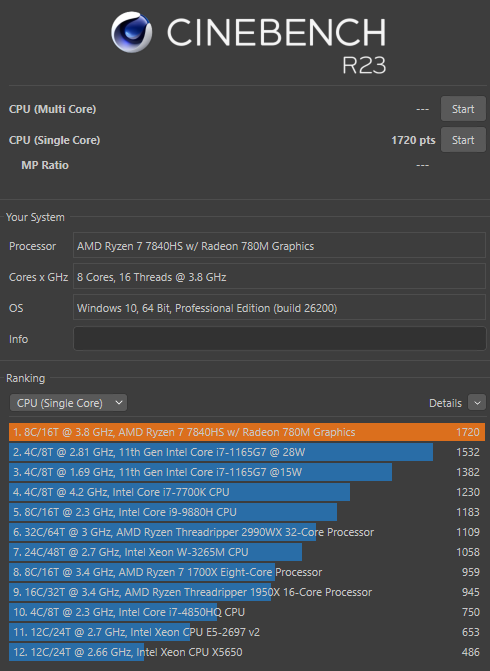Click the Cinebench sphere logo icon
Viewport: 490px width, 671px height.
coord(131,32)
